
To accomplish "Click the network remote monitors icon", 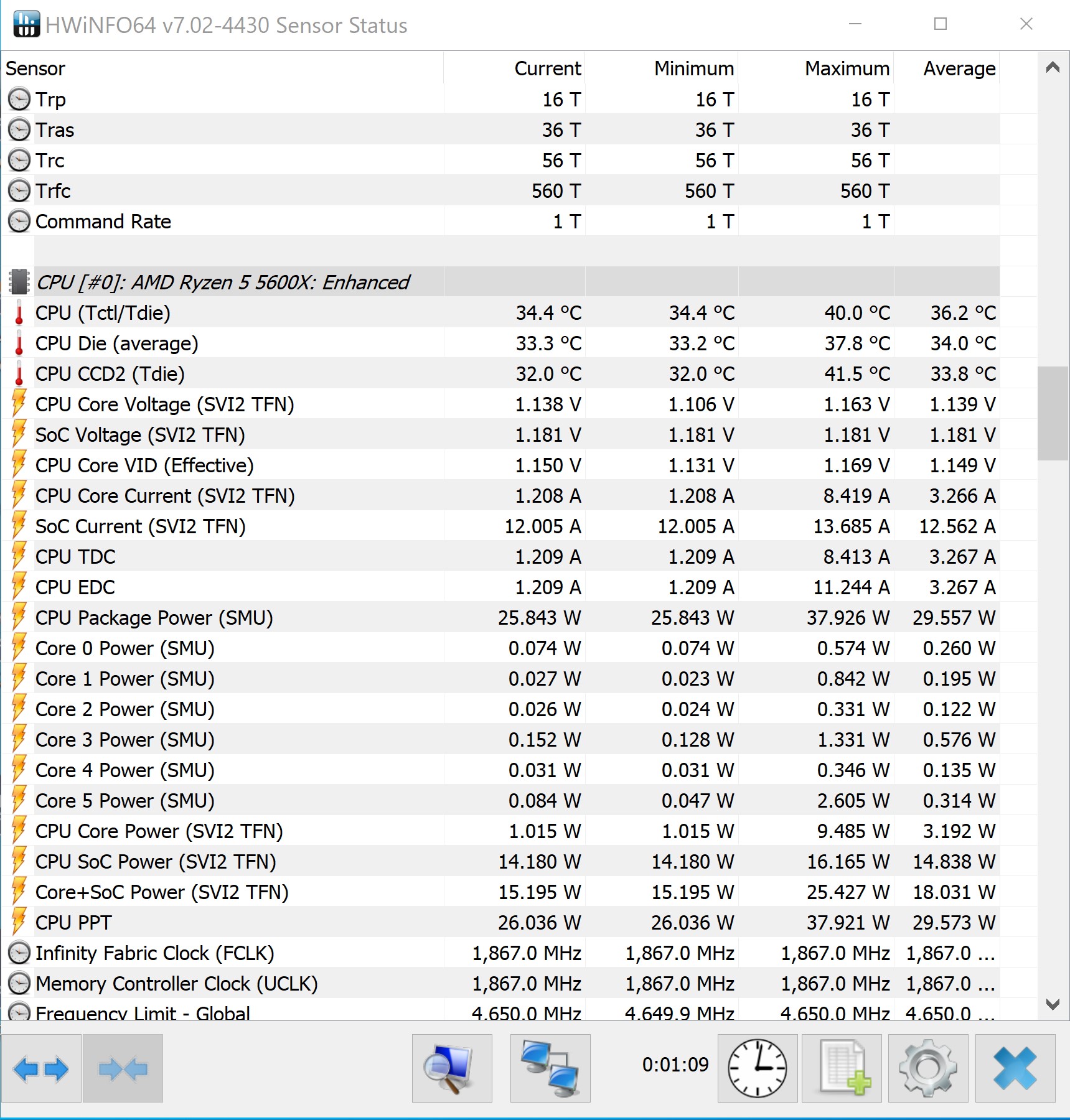I will pyautogui.click(x=550, y=1069).
